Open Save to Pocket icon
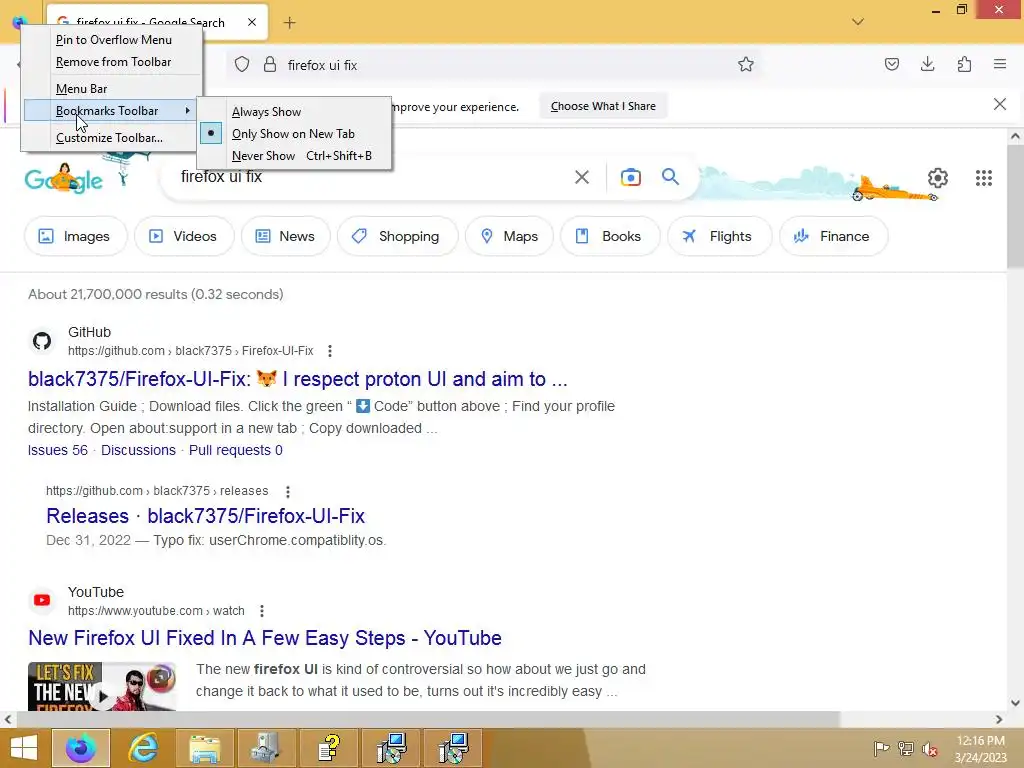1024x768 pixels. 891,64
